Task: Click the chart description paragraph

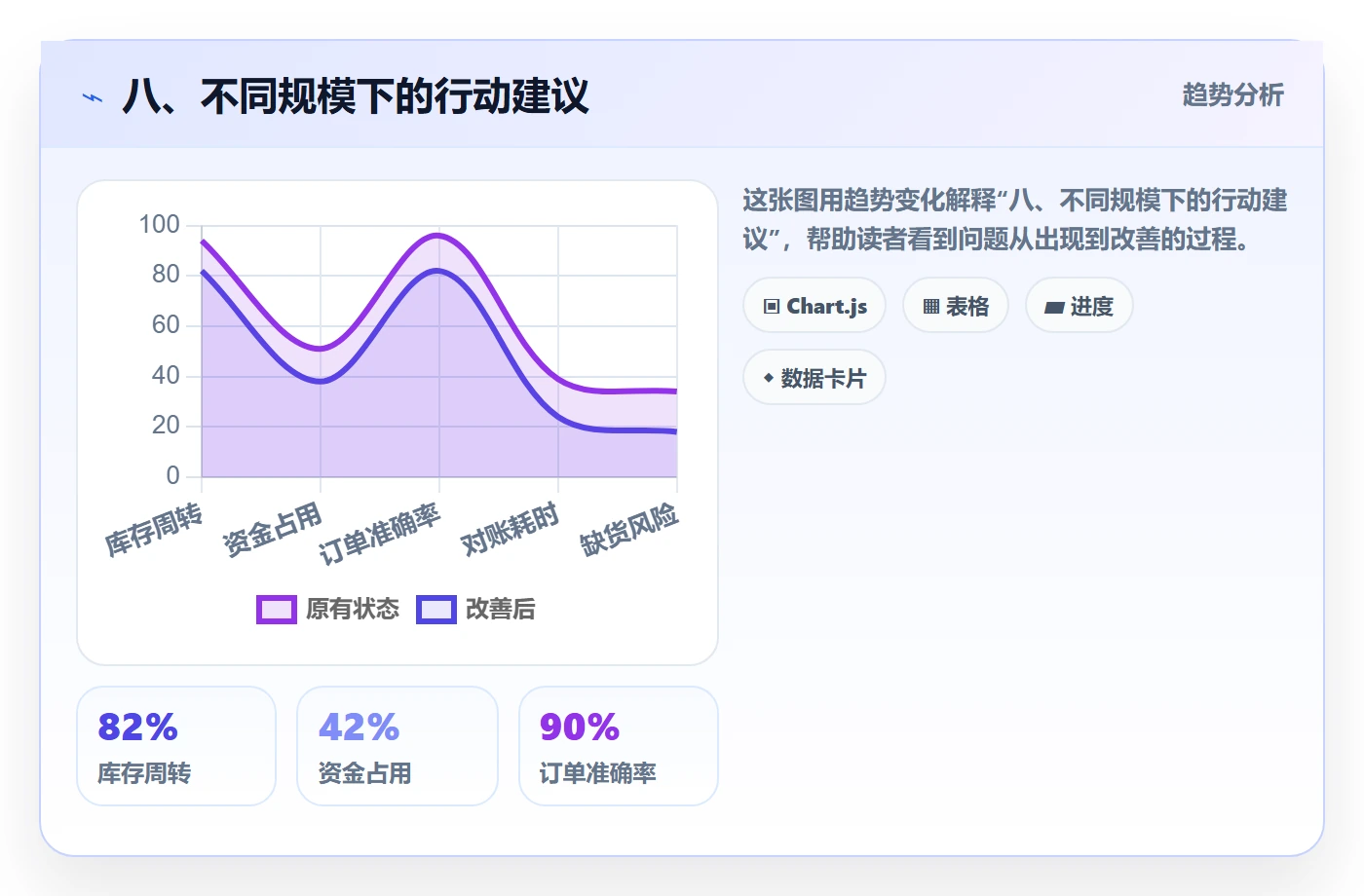Action: [x=1015, y=219]
